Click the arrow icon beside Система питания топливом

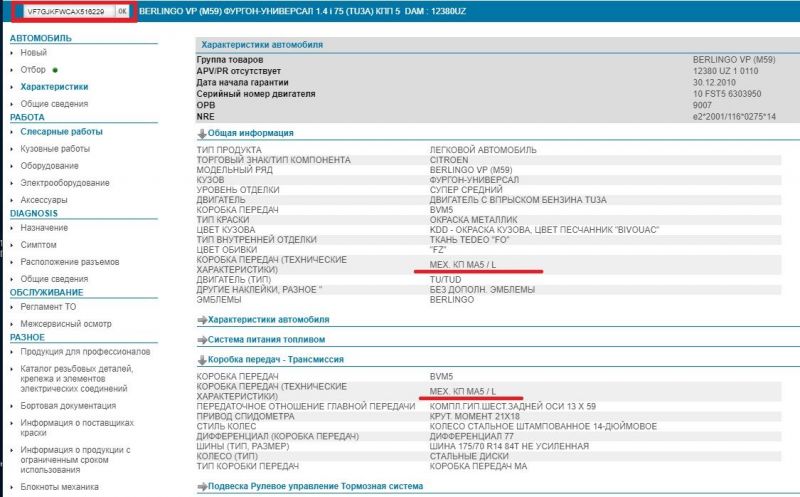[x=202, y=339]
